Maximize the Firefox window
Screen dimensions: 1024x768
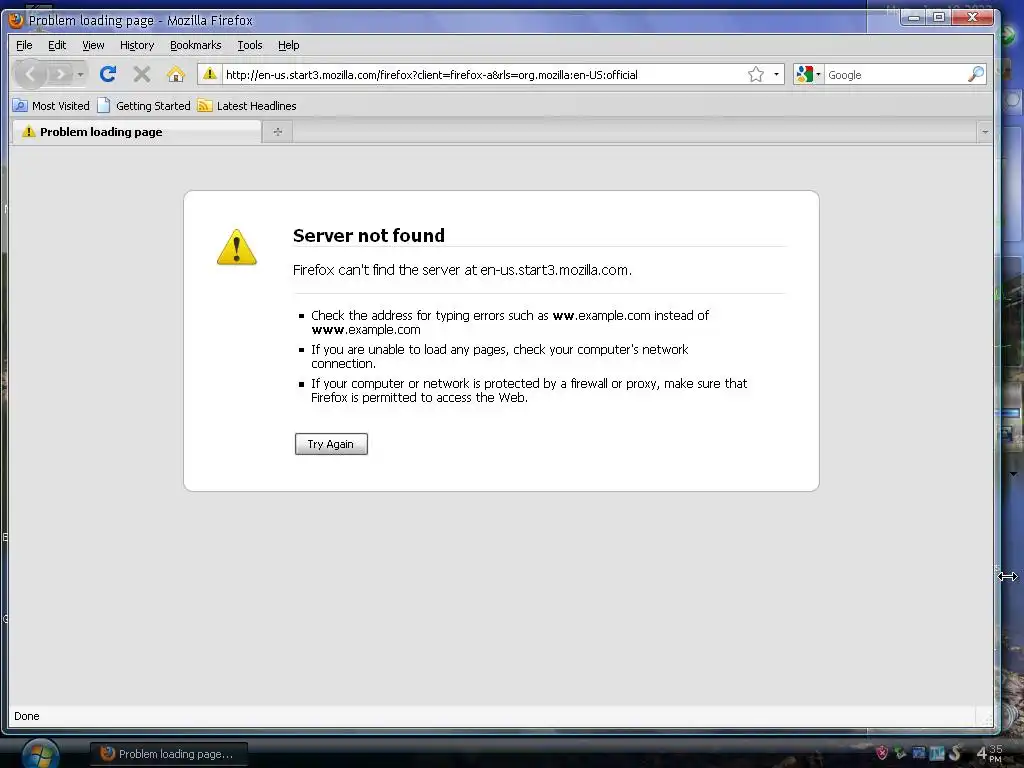pyautogui.click(x=939, y=18)
